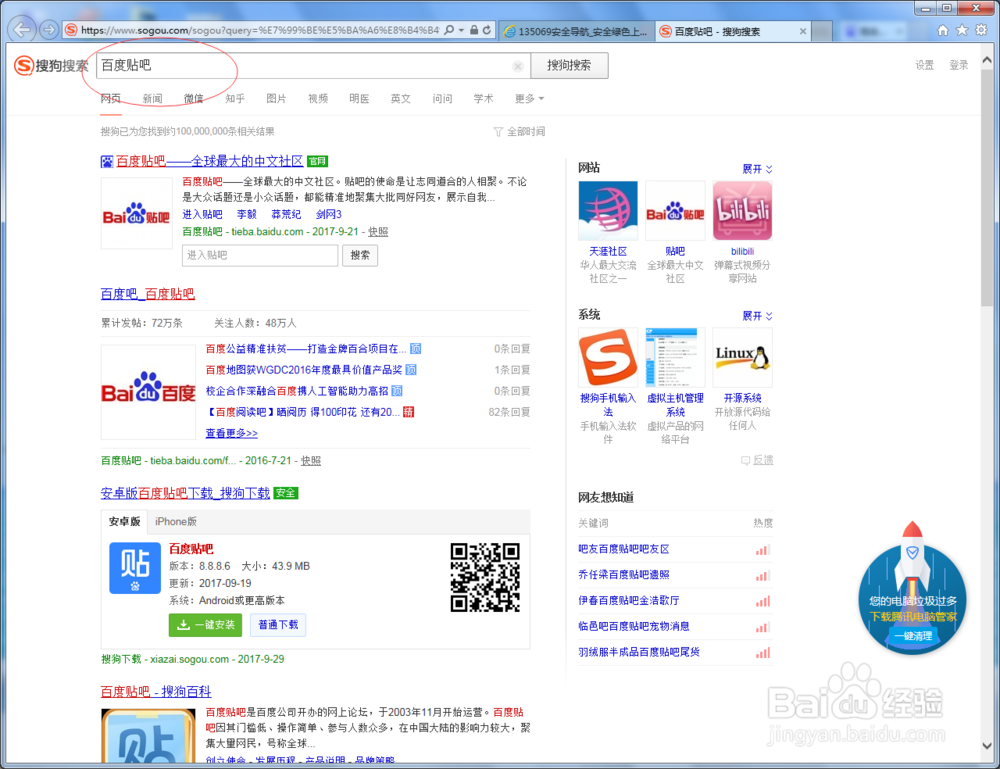Switch to 新闻 search tab

152,98
